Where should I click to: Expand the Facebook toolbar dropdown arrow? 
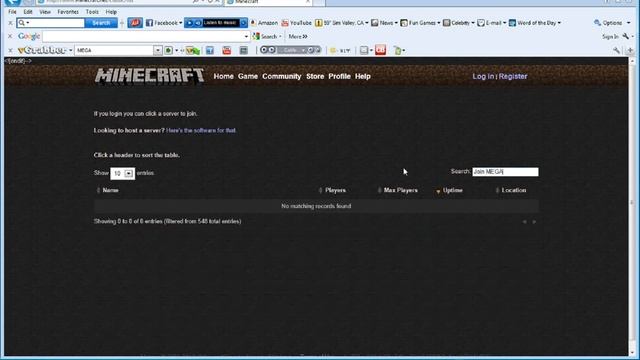180,23
